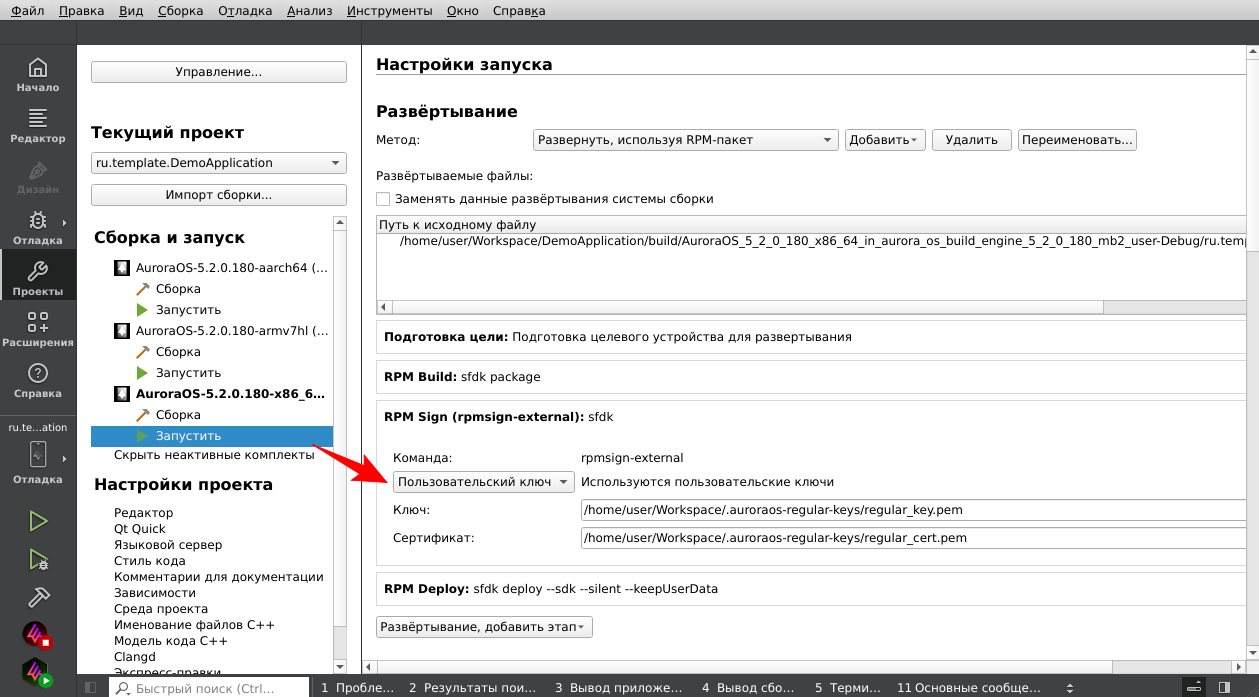
Task: Click the Переименовать button
Action: pos(1077,140)
